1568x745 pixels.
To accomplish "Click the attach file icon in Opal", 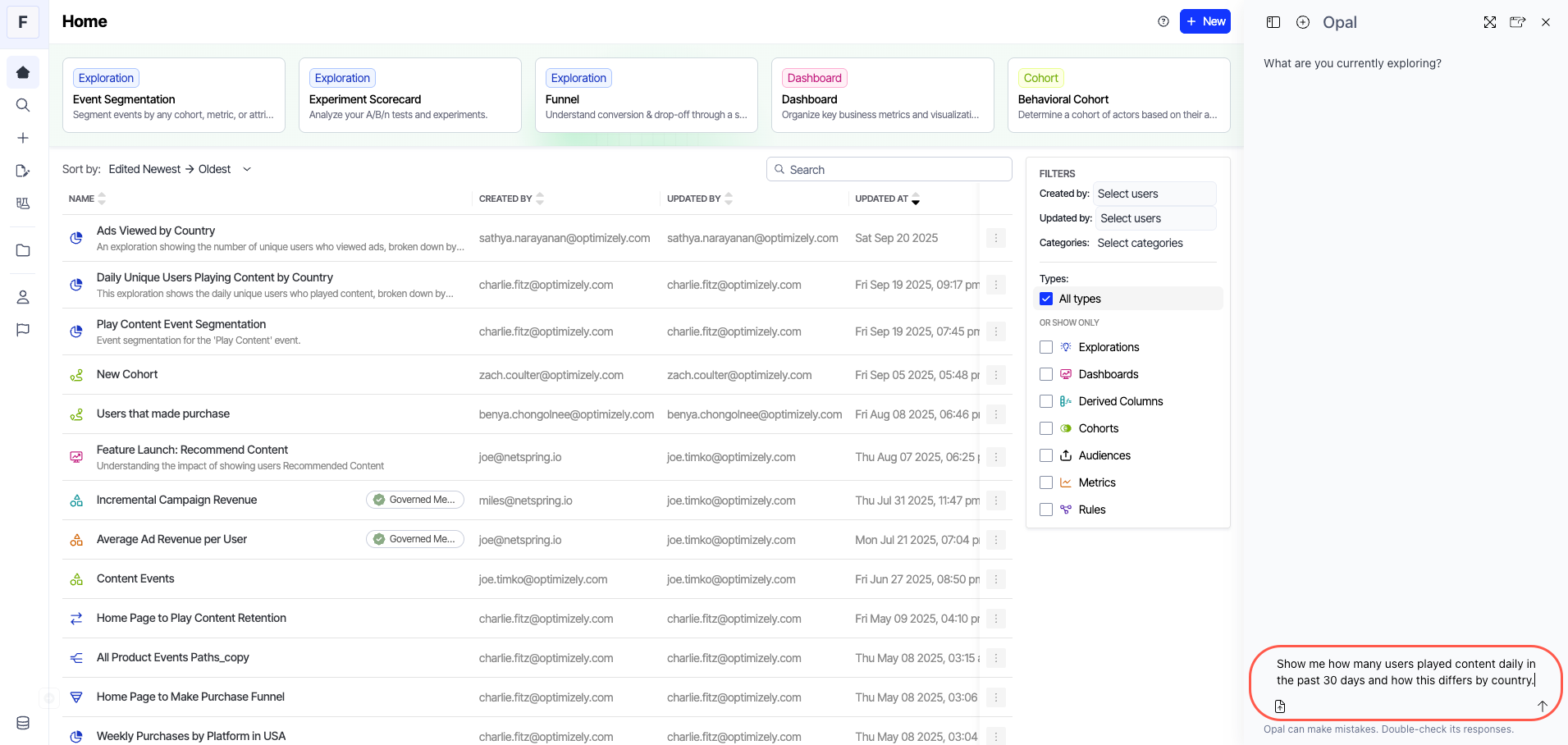I will click(x=1280, y=706).
